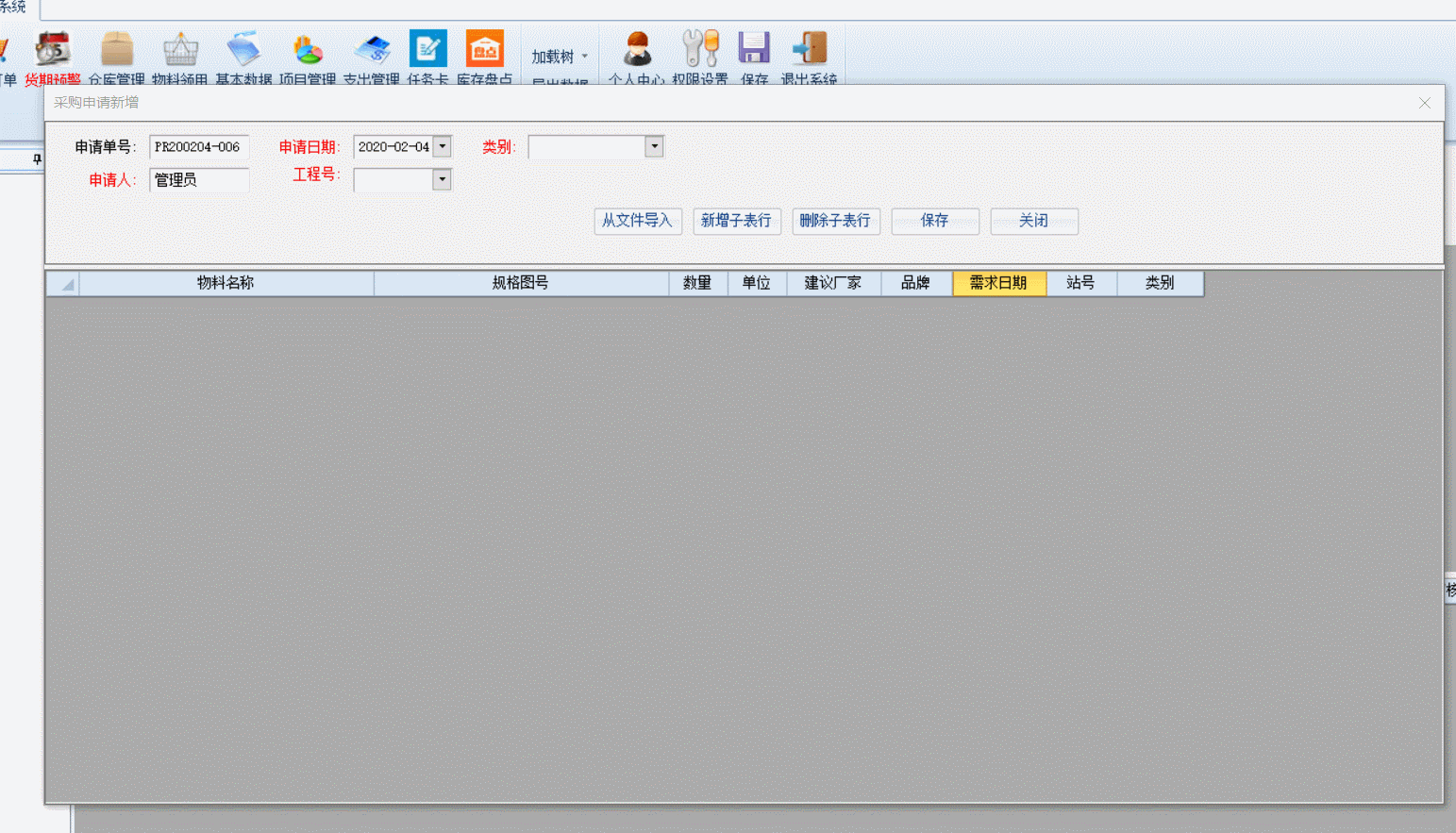
Task: Open the 申请日期 date picker dropdown
Action: (x=442, y=146)
